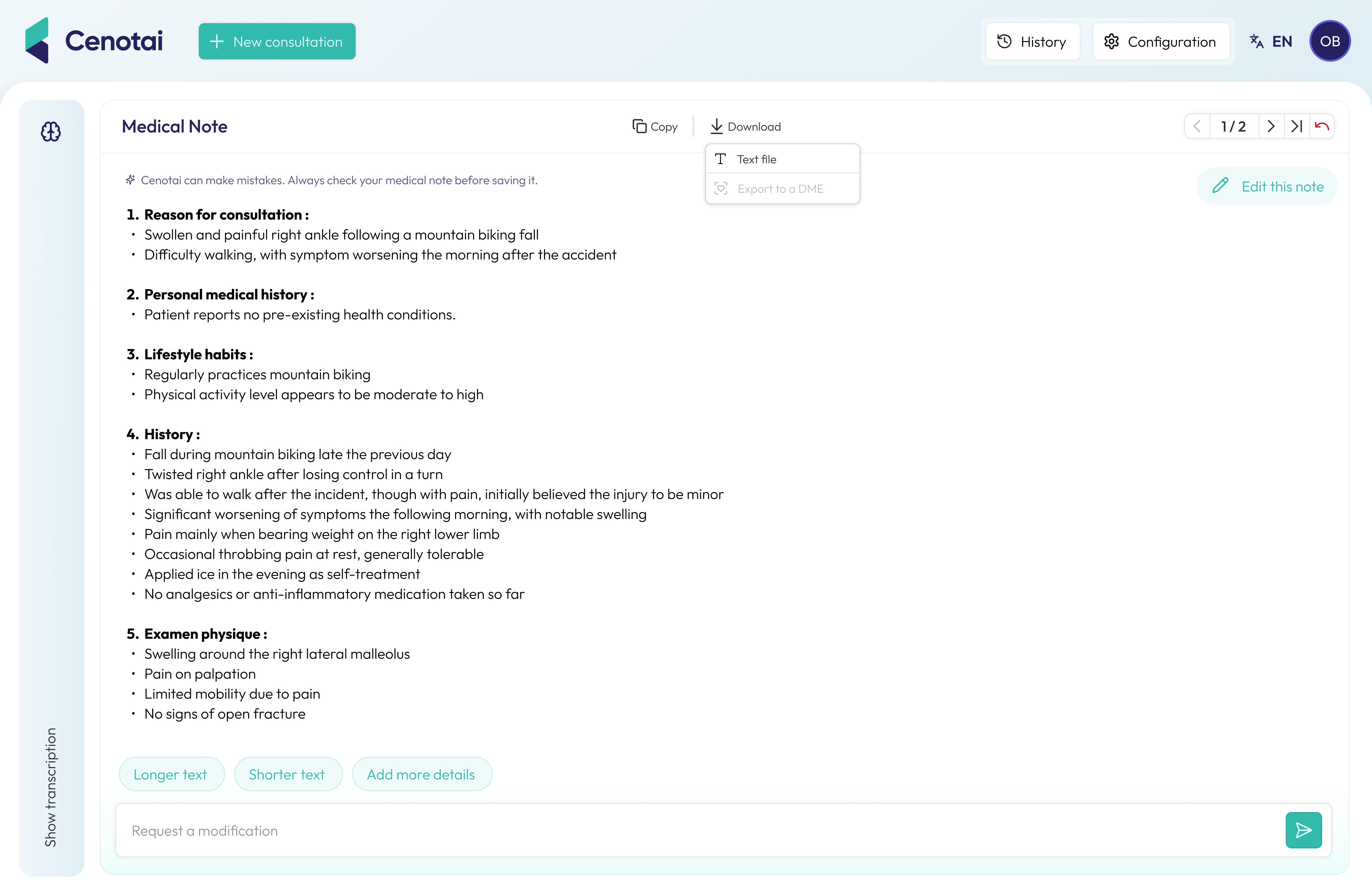Click the red undo arrow icon

1322,126
